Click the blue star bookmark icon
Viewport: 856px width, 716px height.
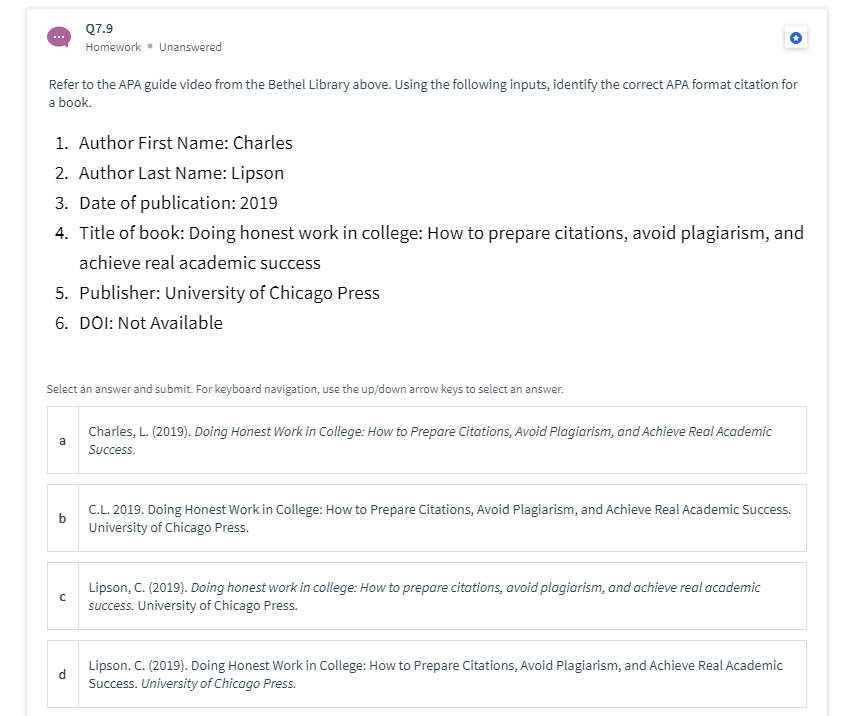(796, 38)
